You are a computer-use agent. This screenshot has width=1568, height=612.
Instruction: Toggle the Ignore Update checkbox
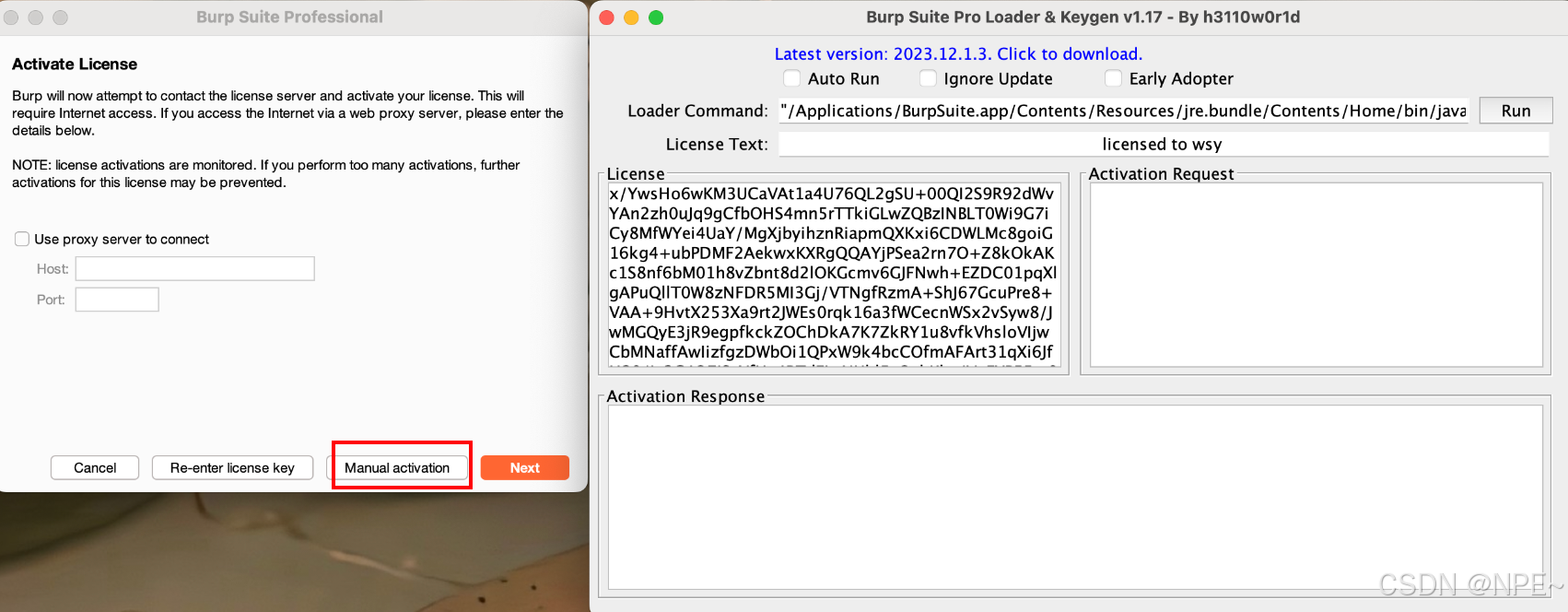[928, 78]
